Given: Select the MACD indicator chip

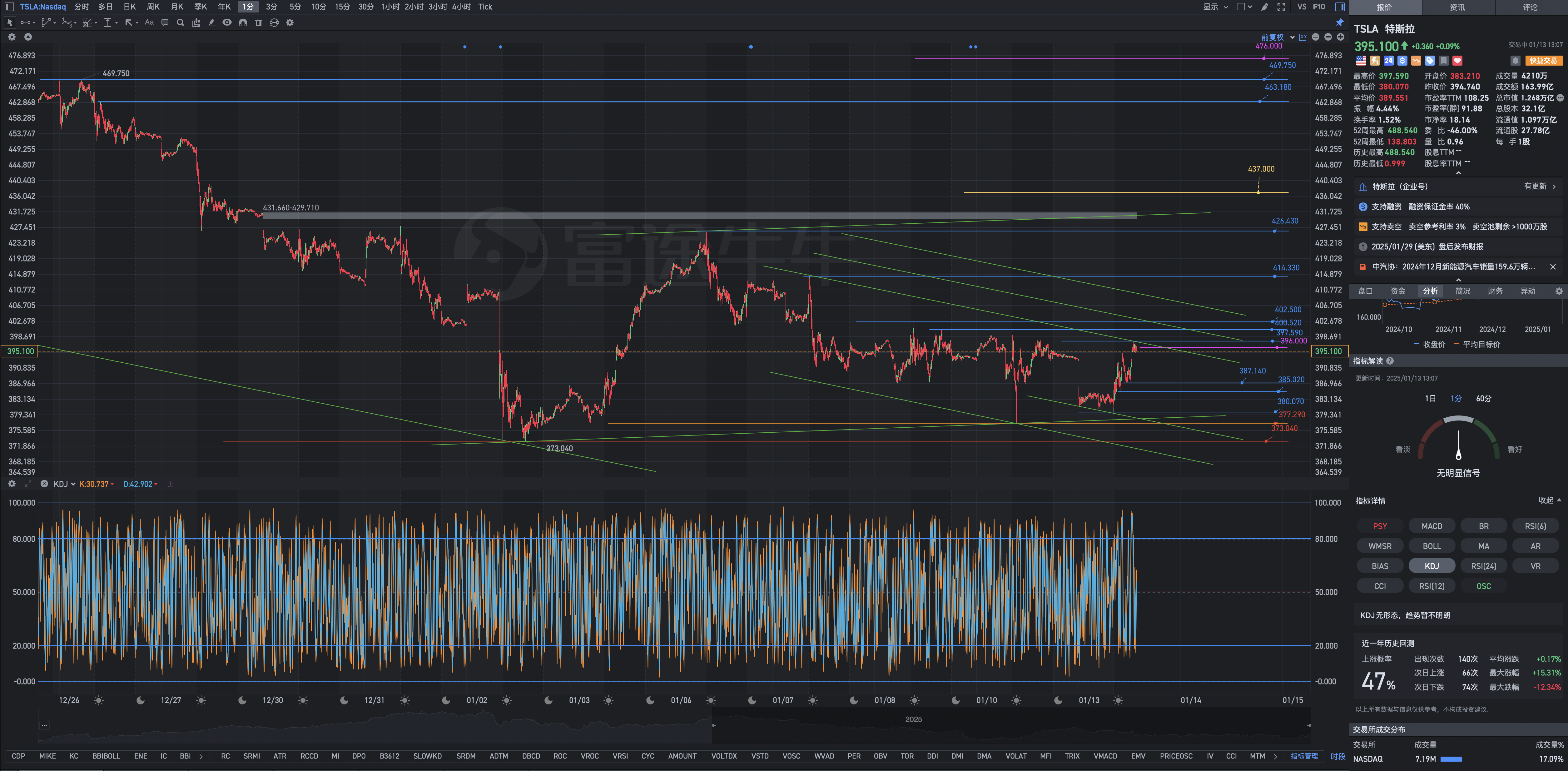Looking at the screenshot, I should 1432,526.
